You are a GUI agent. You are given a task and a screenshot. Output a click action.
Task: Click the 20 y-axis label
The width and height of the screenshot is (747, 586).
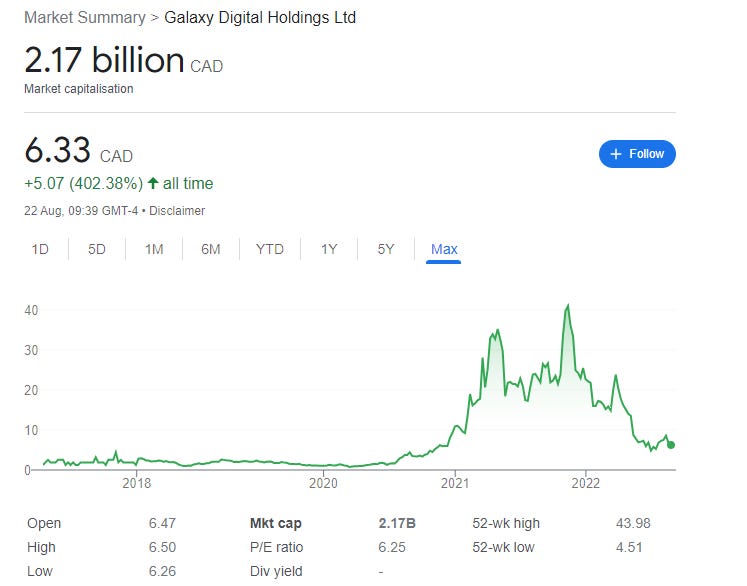(31, 390)
